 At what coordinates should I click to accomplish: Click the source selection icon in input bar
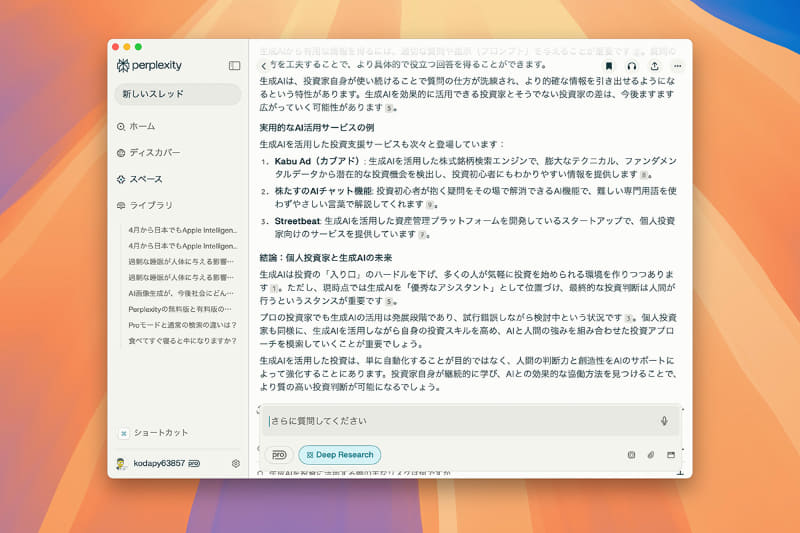[631, 454]
